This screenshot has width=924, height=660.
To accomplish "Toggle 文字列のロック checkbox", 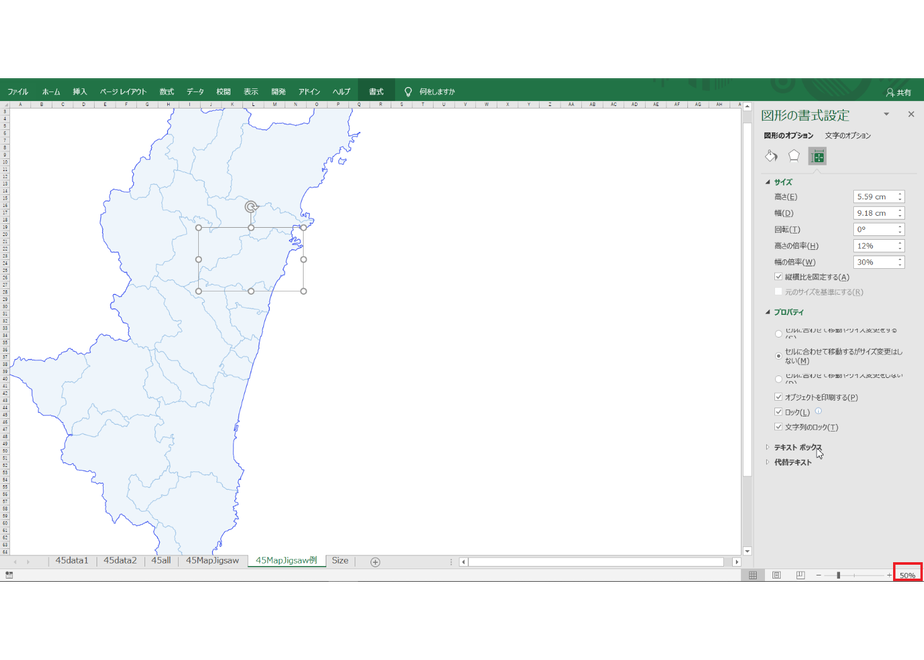I will click(778, 427).
